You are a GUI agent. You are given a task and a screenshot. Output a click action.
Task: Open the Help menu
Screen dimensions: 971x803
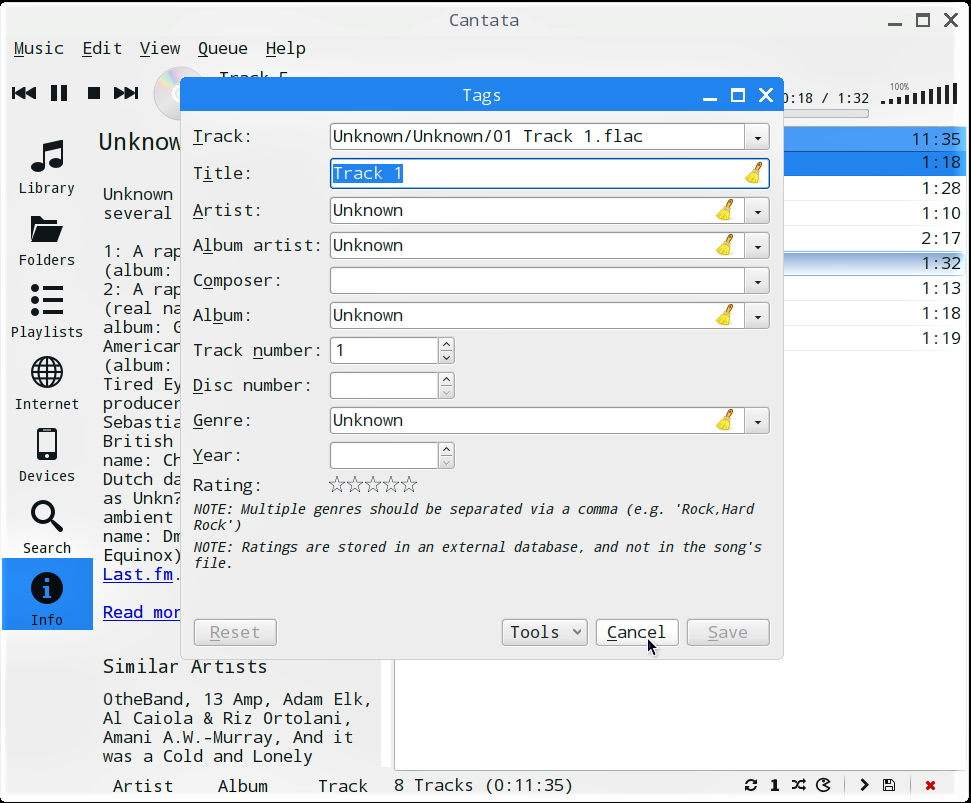[285, 48]
